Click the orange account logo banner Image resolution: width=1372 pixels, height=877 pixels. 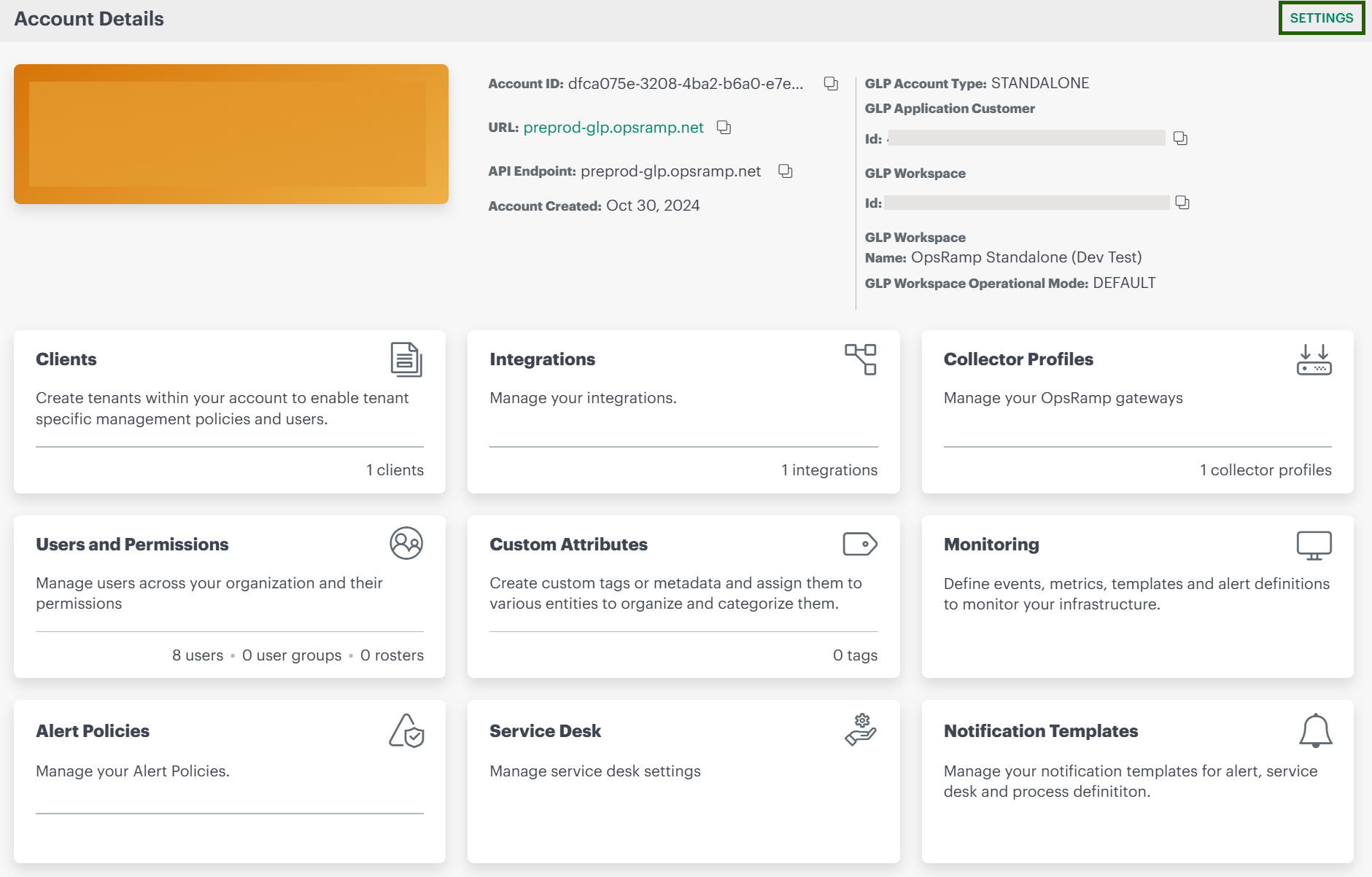(x=231, y=134)
